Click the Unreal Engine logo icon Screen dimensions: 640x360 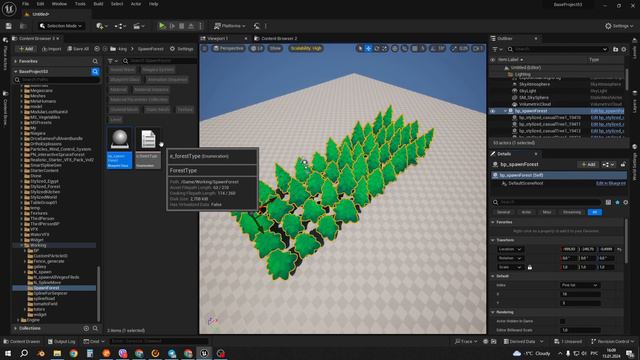[x=9, y=8]
